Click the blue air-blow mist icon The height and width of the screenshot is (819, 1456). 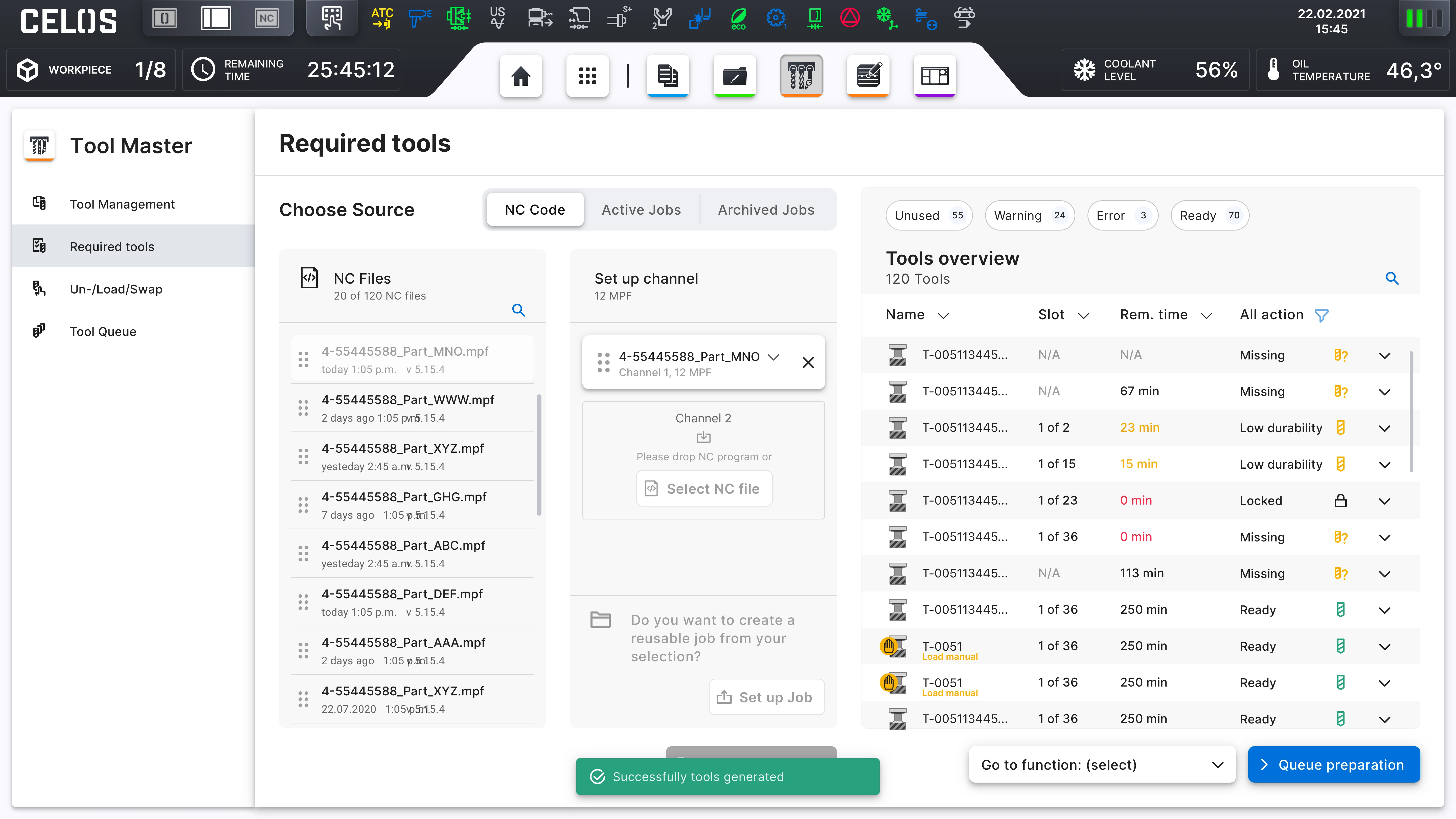point(926,19)
